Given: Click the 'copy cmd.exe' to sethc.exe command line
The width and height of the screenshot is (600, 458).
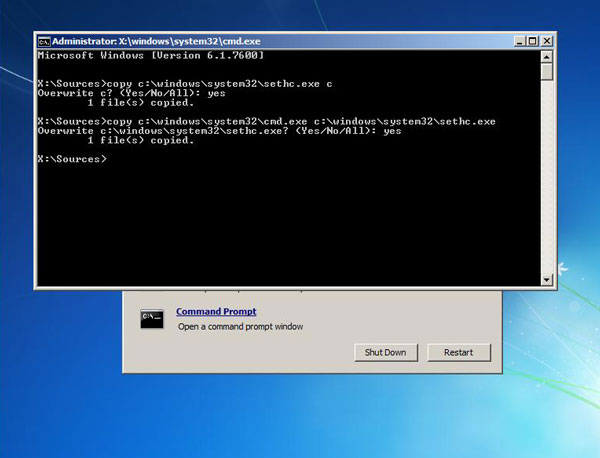Looking at the screenshot, I should point(230,121).
